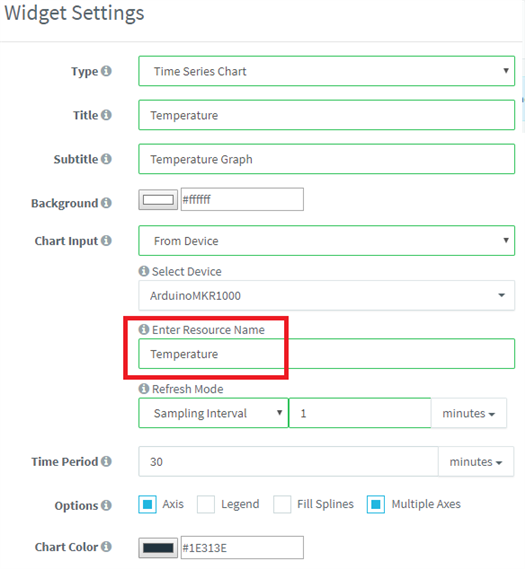Open the Type dropdown showing Time Series Chart
Viewport: 525px width, 569px height.
[327, 71]
